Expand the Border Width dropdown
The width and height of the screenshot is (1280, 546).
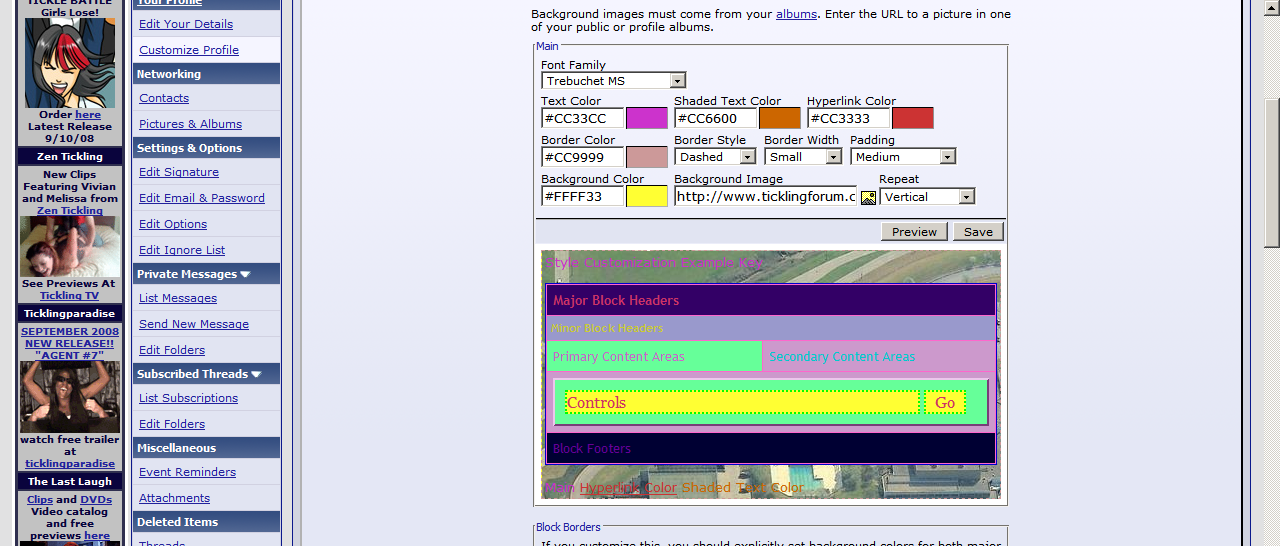pos(833,157)
